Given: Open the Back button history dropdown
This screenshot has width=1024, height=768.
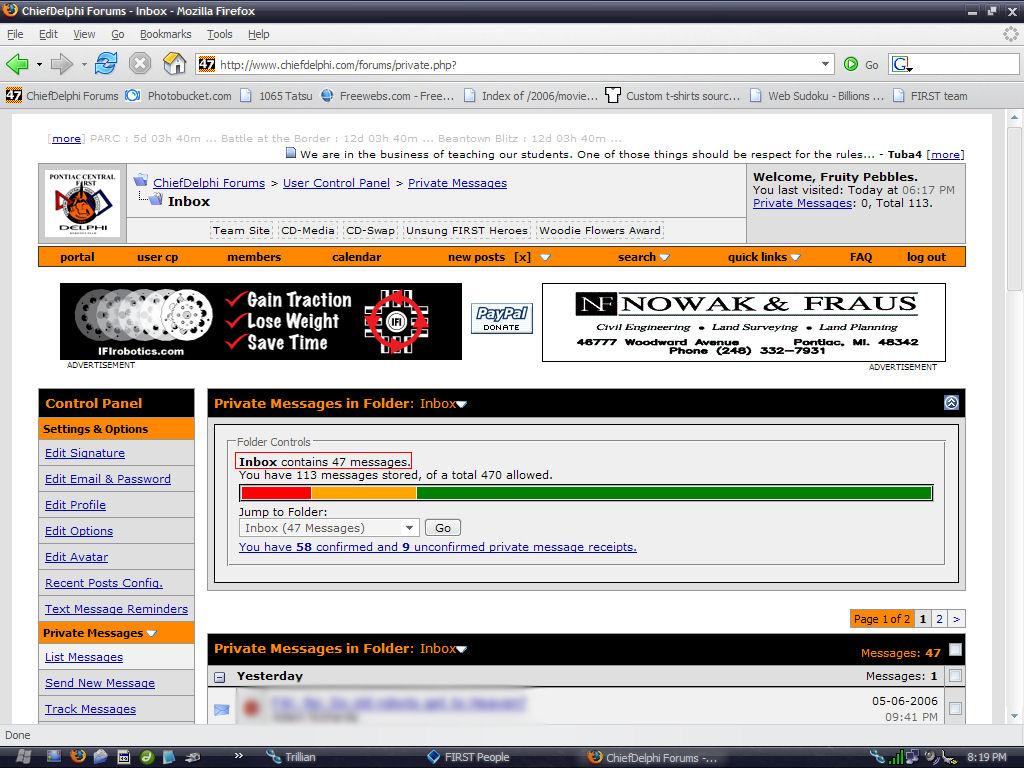Looking at the screenshot, I should click(x=39, y=64).
